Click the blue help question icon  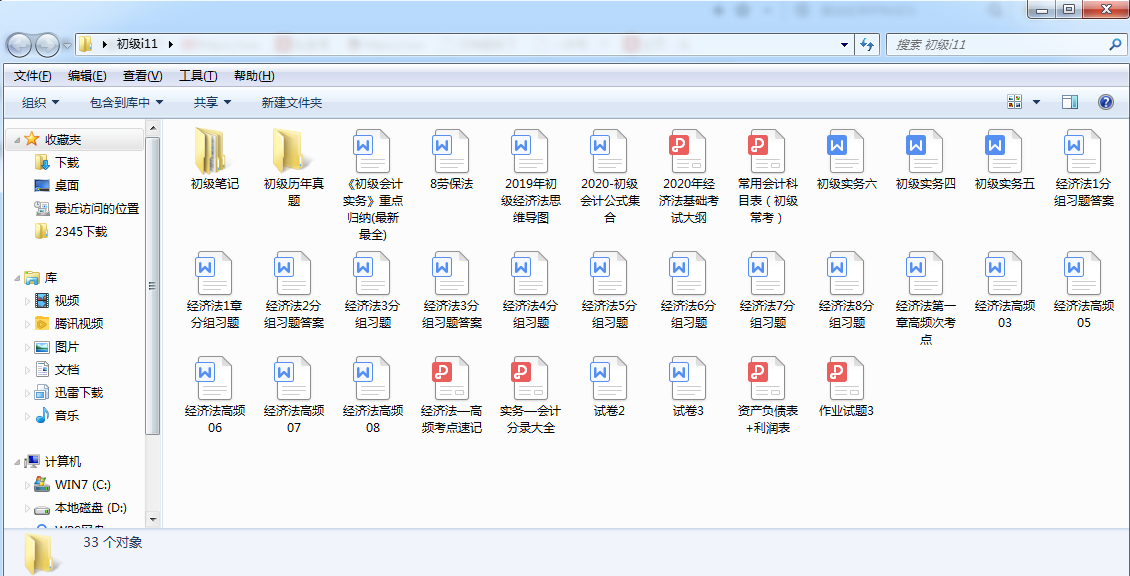point(1103,100)
